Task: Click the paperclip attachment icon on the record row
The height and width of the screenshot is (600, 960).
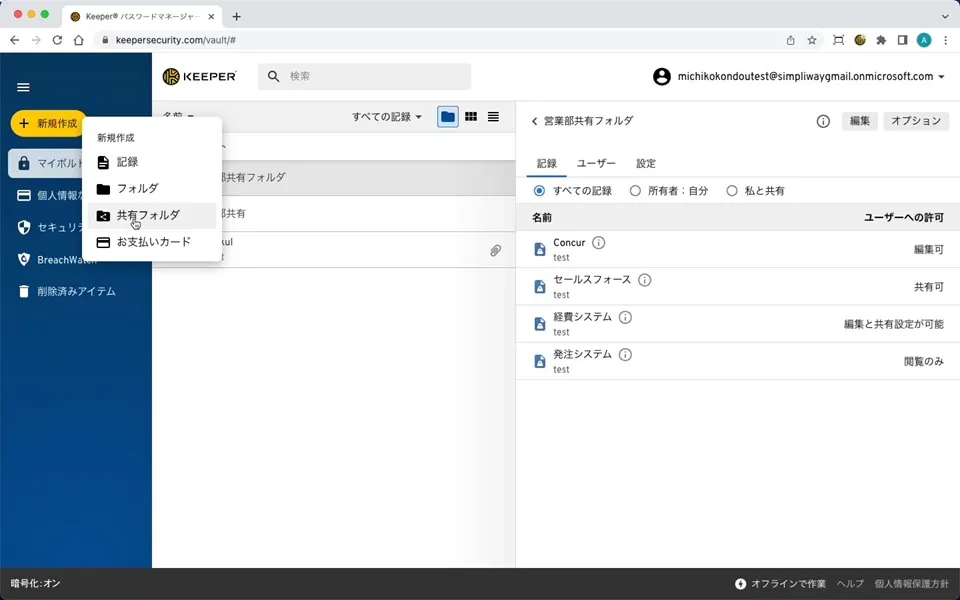Action: click(496, 250)
